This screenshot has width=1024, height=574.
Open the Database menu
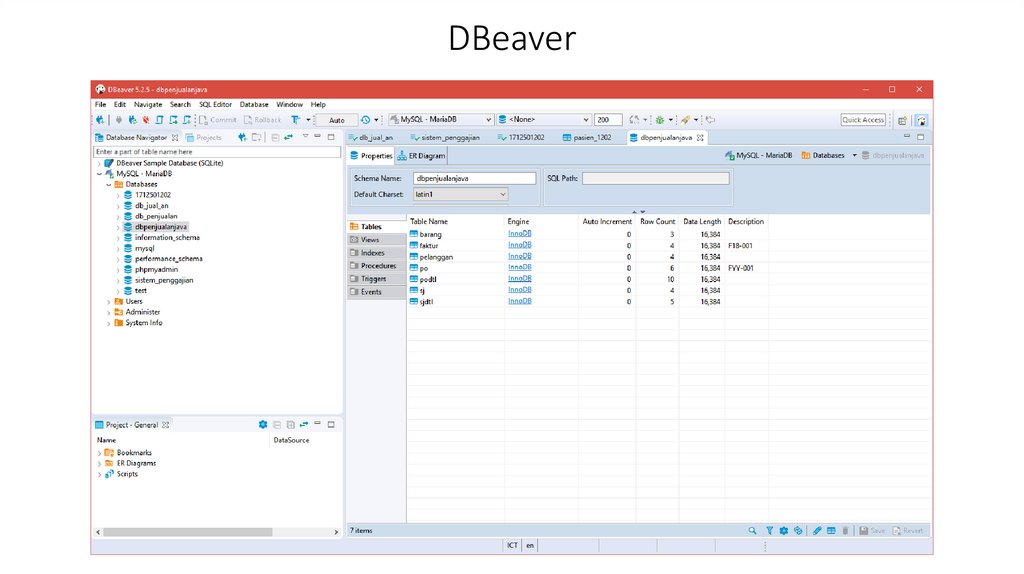point(254,104)
